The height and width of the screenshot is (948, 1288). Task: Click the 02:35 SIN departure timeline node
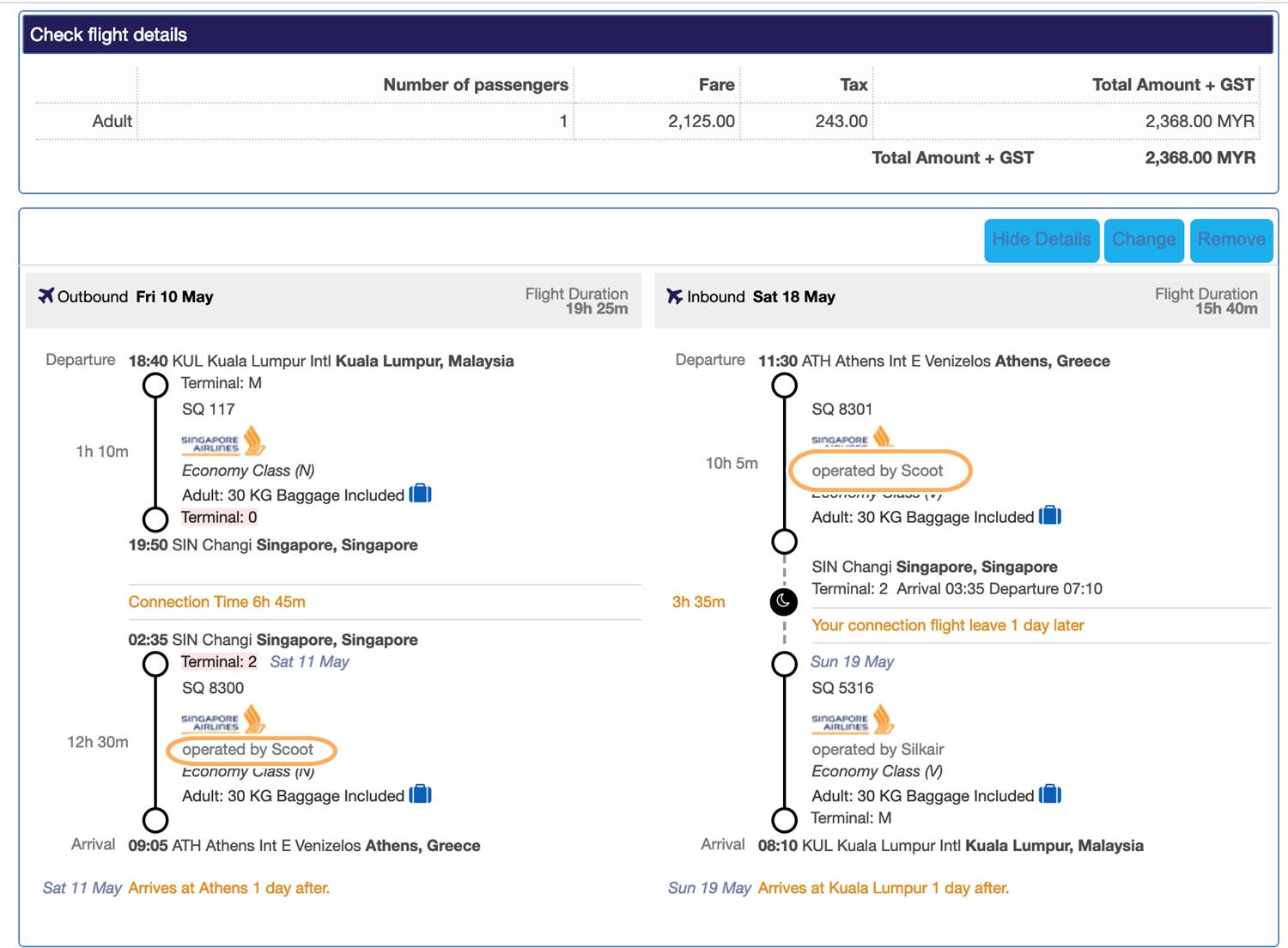click(155, 664)
